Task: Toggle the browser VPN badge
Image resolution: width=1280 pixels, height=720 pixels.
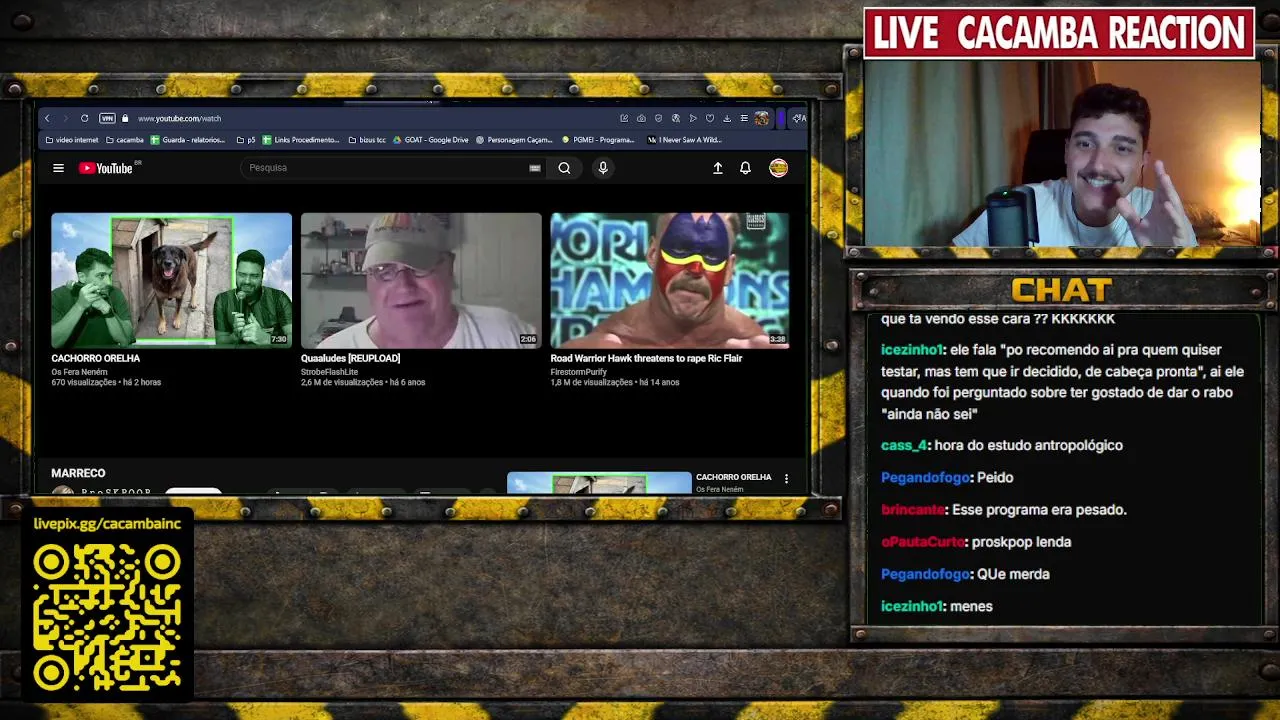Action: [107, 118]
